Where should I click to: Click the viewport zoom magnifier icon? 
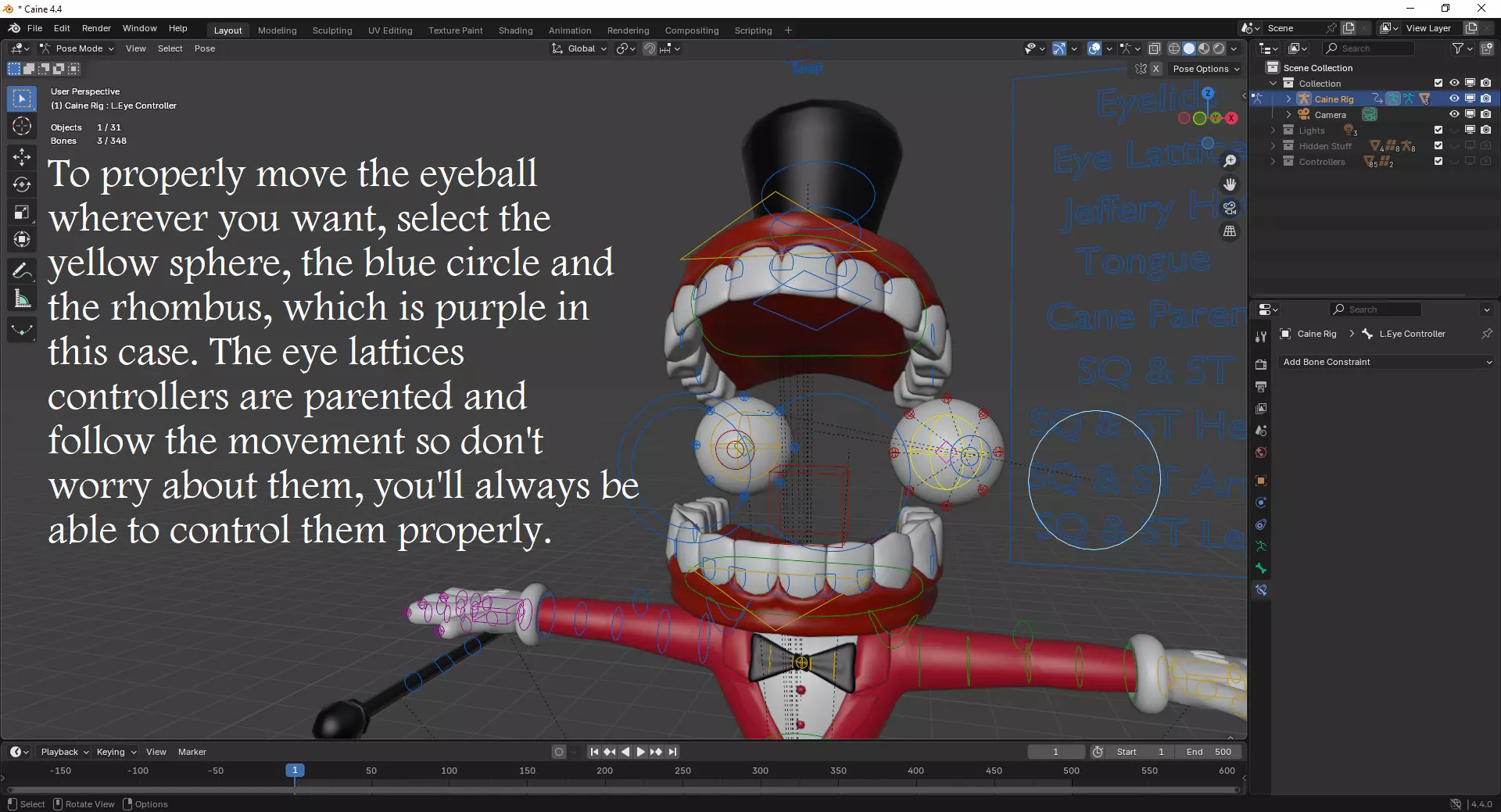1230,161
